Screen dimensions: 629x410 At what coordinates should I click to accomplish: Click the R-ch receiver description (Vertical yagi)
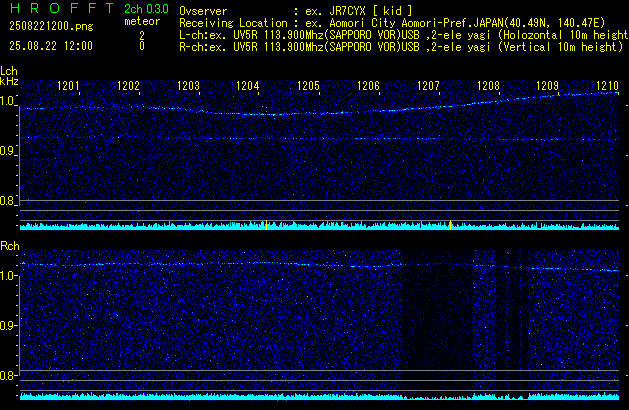pyautogui.click(x=401, y=47)
